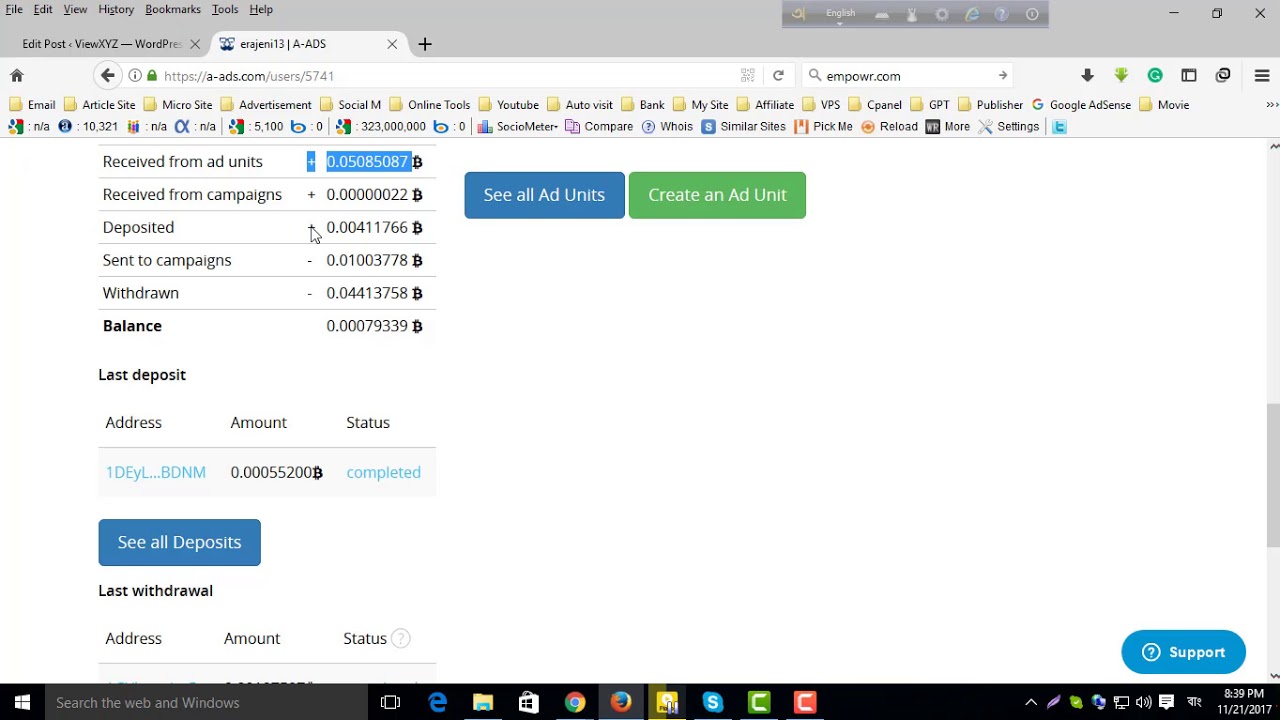Open the Article Site bookmarks folder
The image size is (1280, 720).
(x=99, y=105)
